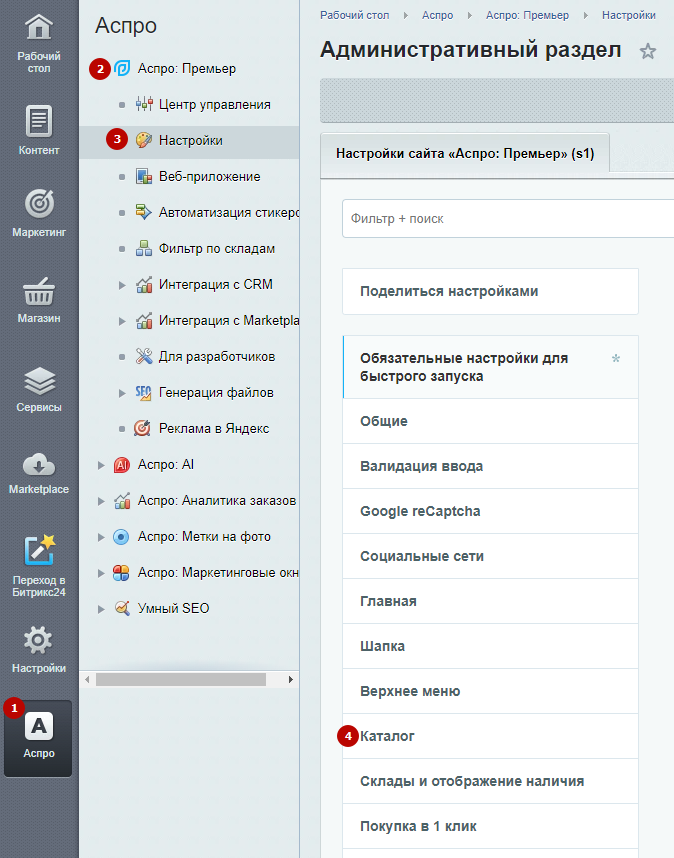
Task: Click the Фильтр по складам icon
Action: (x=144, y=248)
